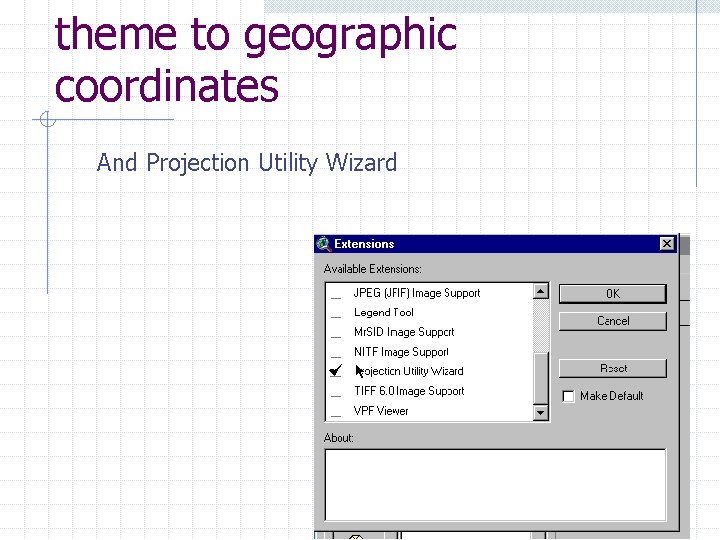Image resolution: width=720 pixels, height=540 pixels.
Task: Click the ArcView icon in Extensions title bar
Action: coord(324,244)
